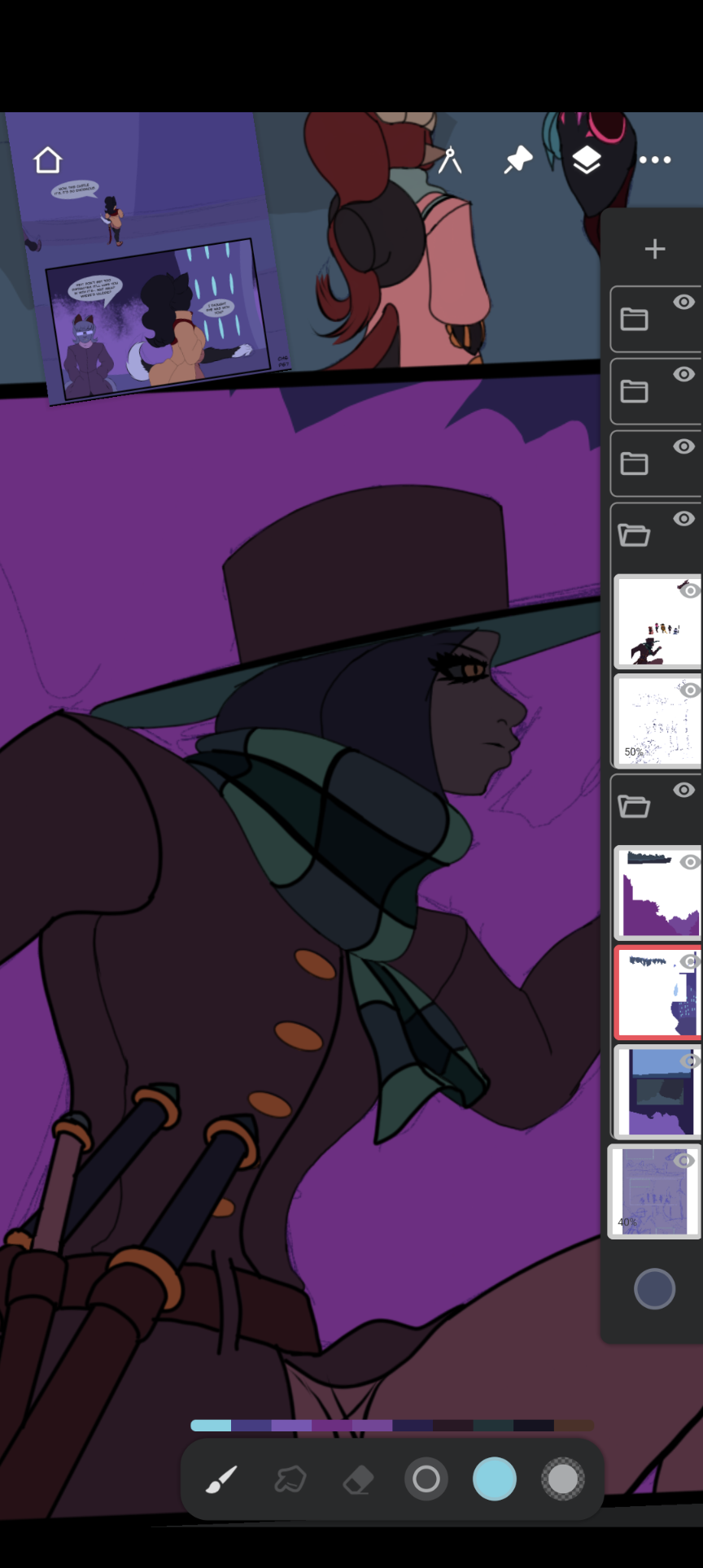
Task: Tap the gray opacity circle in toolbar
Action: [563, 1479]
